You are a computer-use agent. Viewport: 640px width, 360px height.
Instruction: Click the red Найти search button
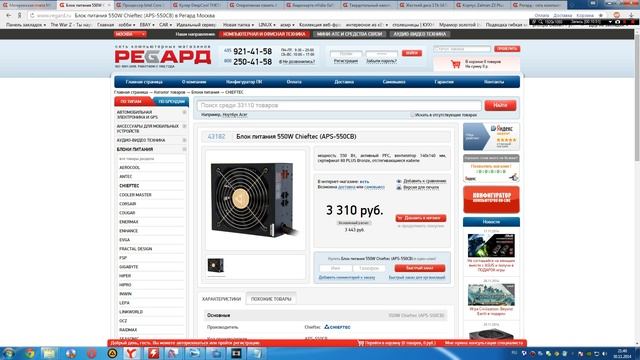tap(500, 105)
